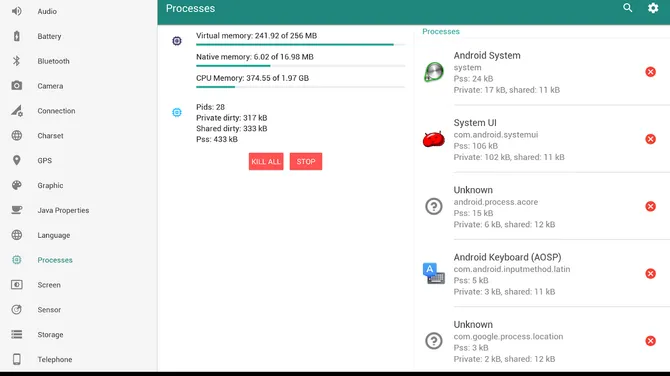The height and width of the screenshot is (376, 670).
Task: Click the Audio speaker icon in sidebar
Action: pos(17,11)
